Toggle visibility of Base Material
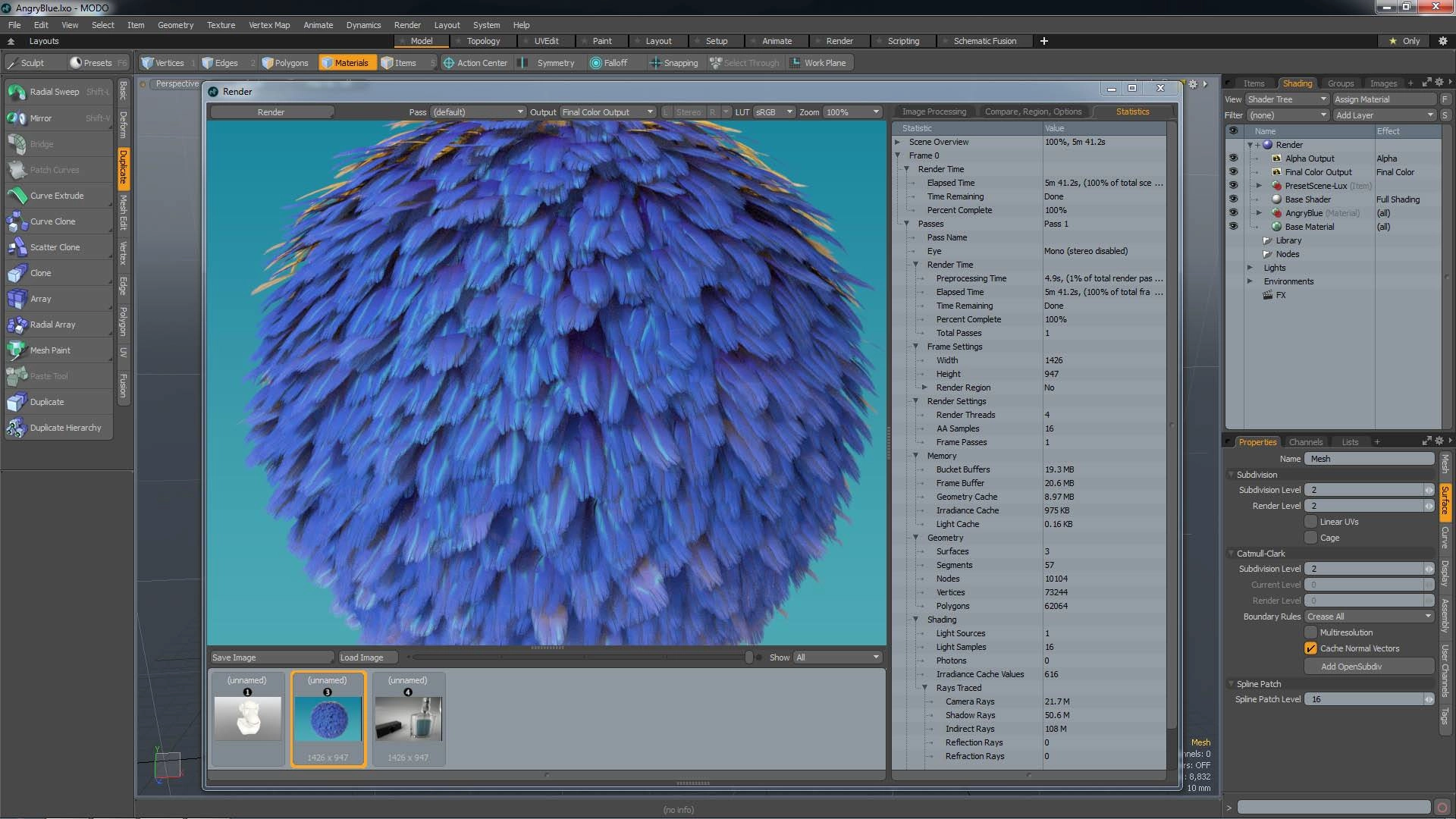Screen dimensions: 1456x819 (x=1233, y=227)
